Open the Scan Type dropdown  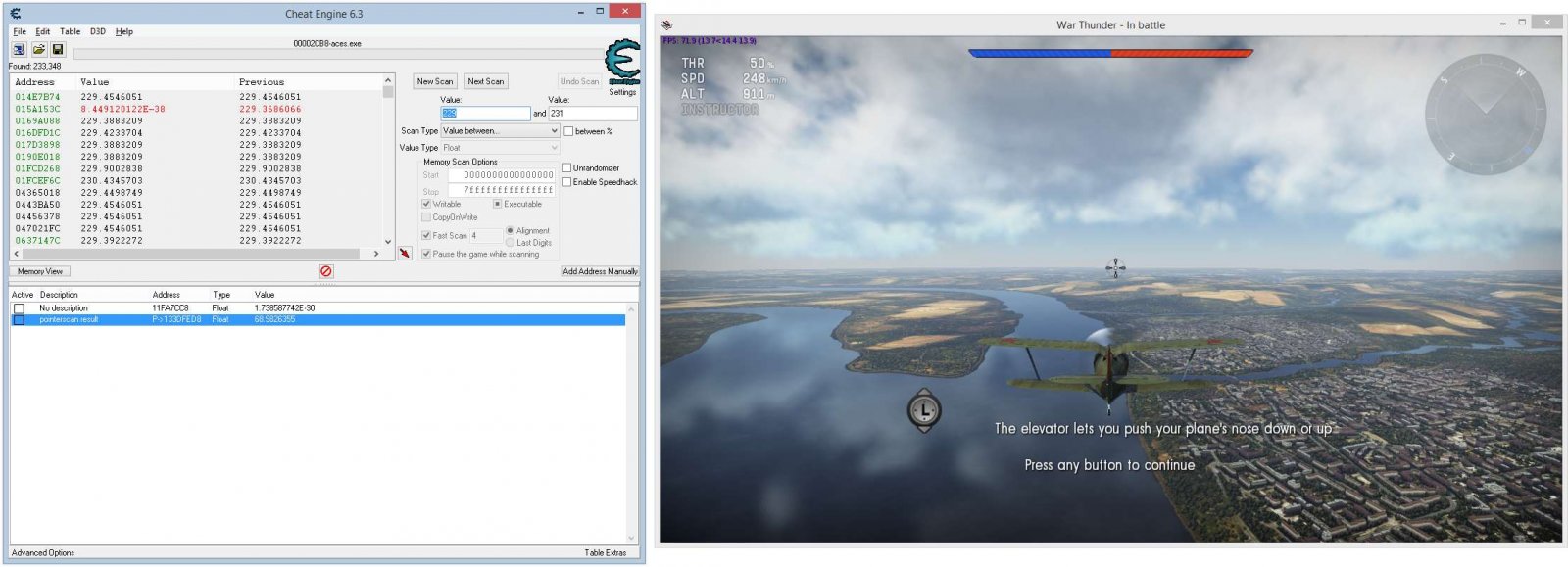500,130
